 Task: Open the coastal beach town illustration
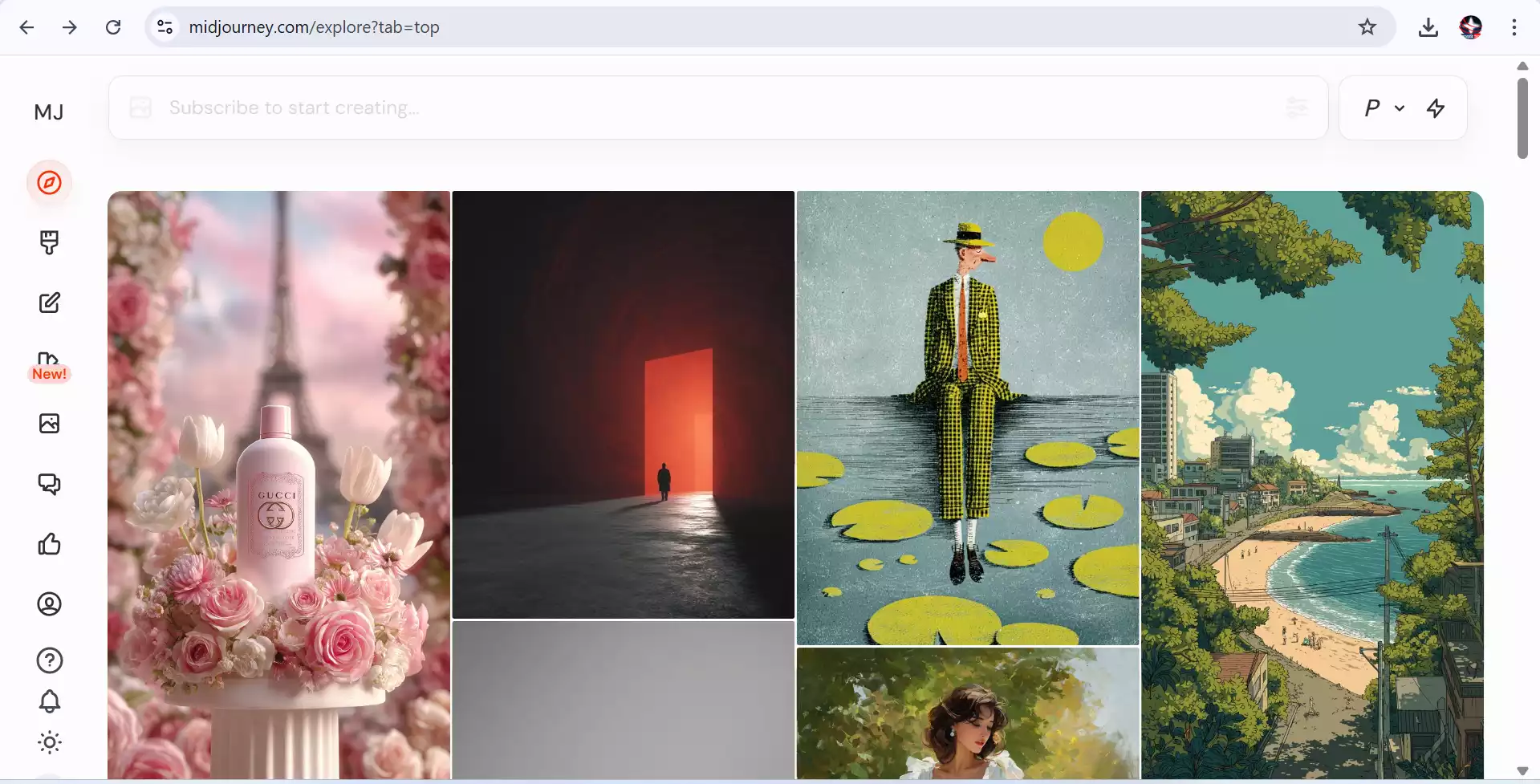pyautogui.click(x=1312, y=485)
